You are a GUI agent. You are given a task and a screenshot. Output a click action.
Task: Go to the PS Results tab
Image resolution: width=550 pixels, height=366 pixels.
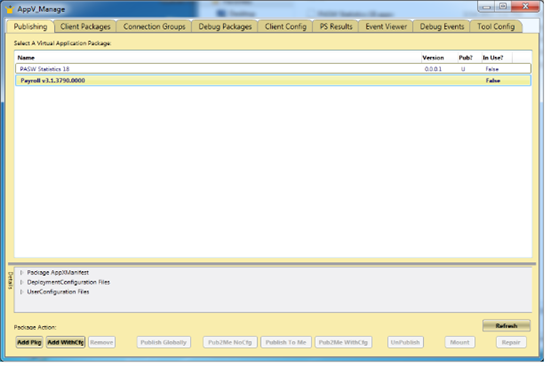coord(336,27)
